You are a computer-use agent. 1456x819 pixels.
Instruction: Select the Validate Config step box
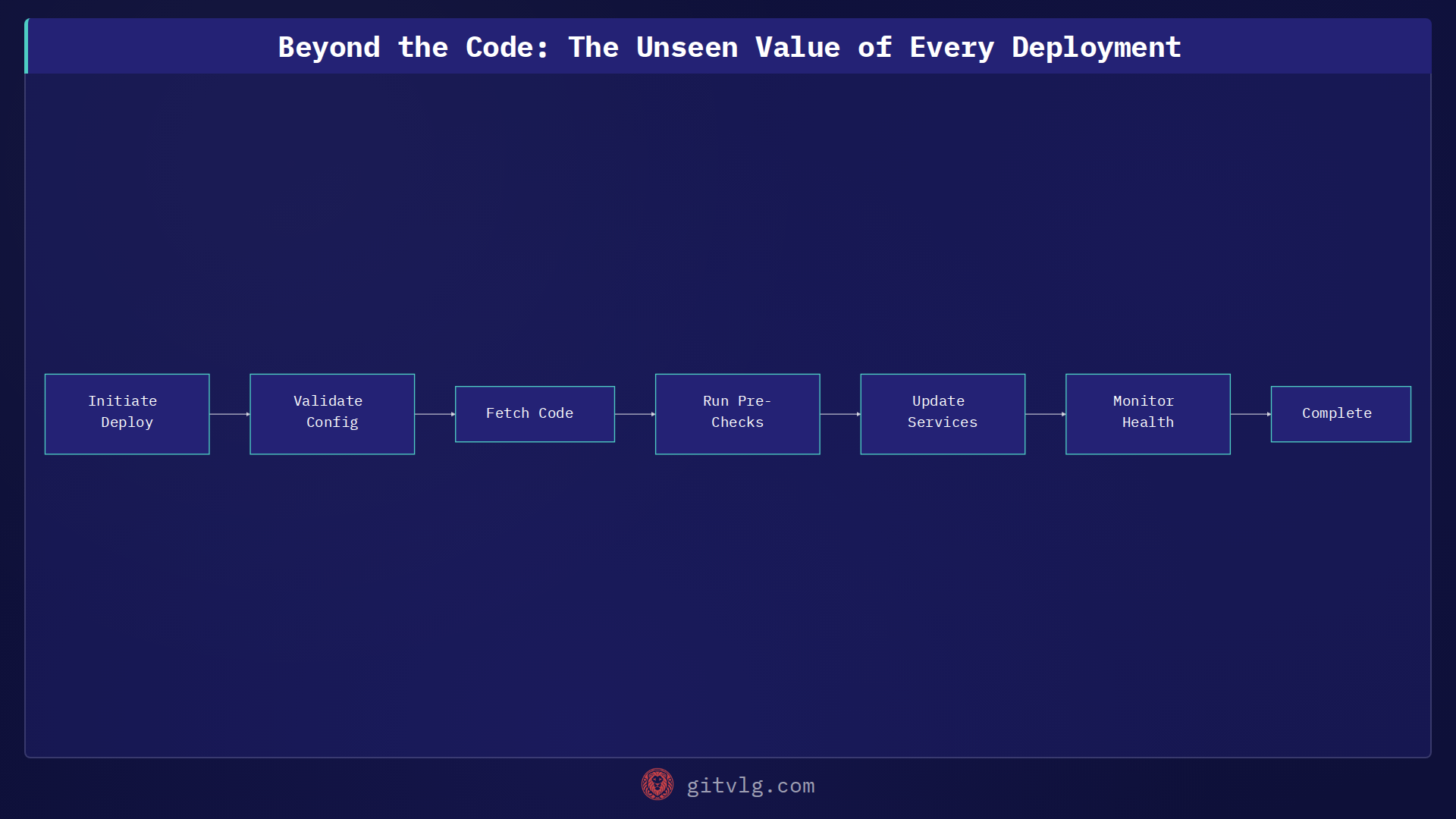(x=332, y=414)
